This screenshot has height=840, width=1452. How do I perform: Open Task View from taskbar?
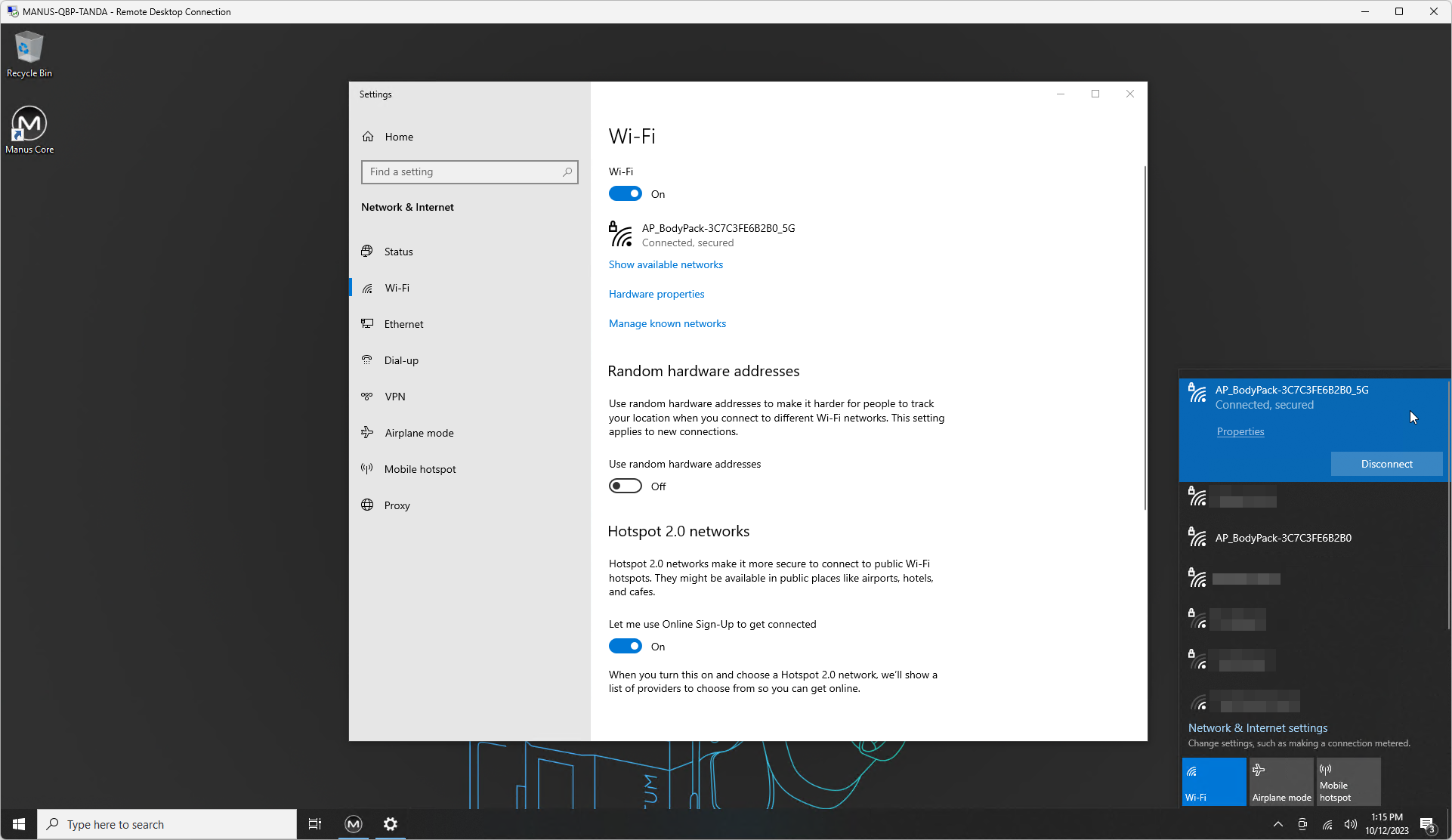315,824
